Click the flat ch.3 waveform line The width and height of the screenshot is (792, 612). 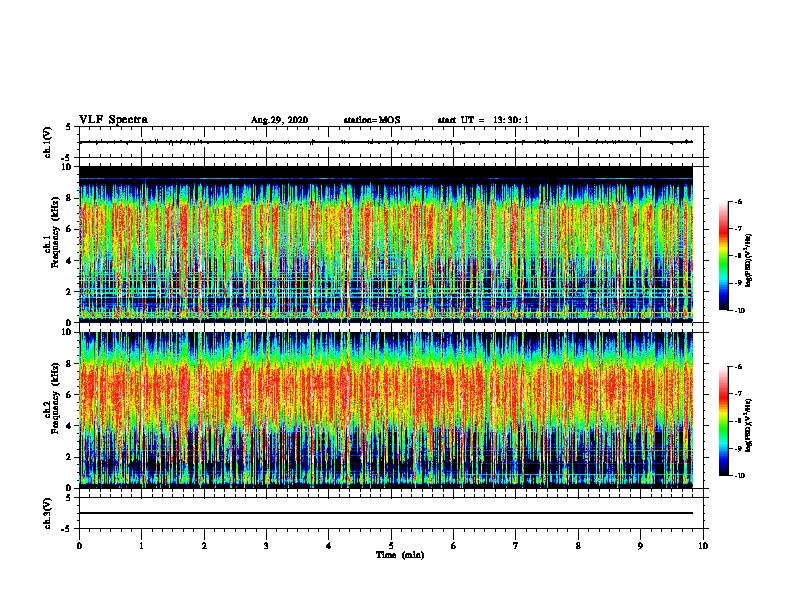coord(386,513)
